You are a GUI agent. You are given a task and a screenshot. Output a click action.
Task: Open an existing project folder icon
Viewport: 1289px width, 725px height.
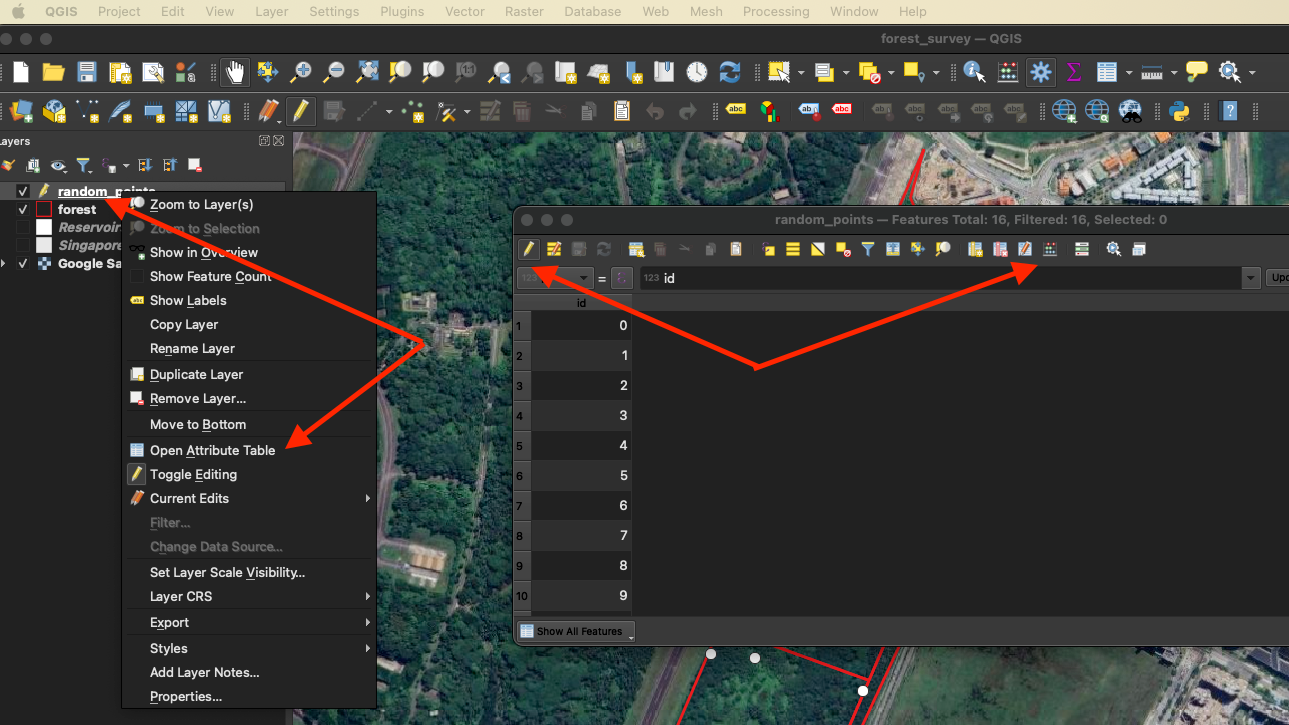pos(54,72)
